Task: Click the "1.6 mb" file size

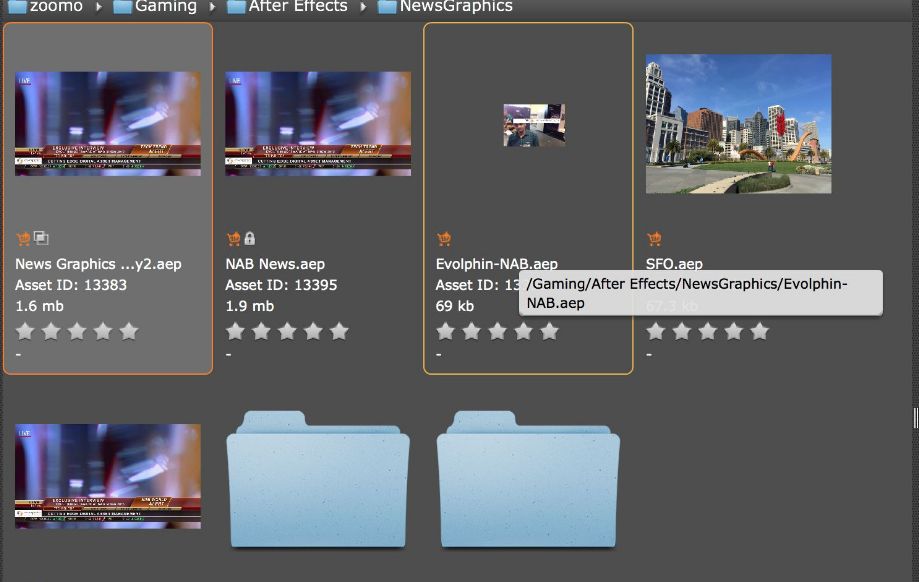Action: (x=39, y=306)
